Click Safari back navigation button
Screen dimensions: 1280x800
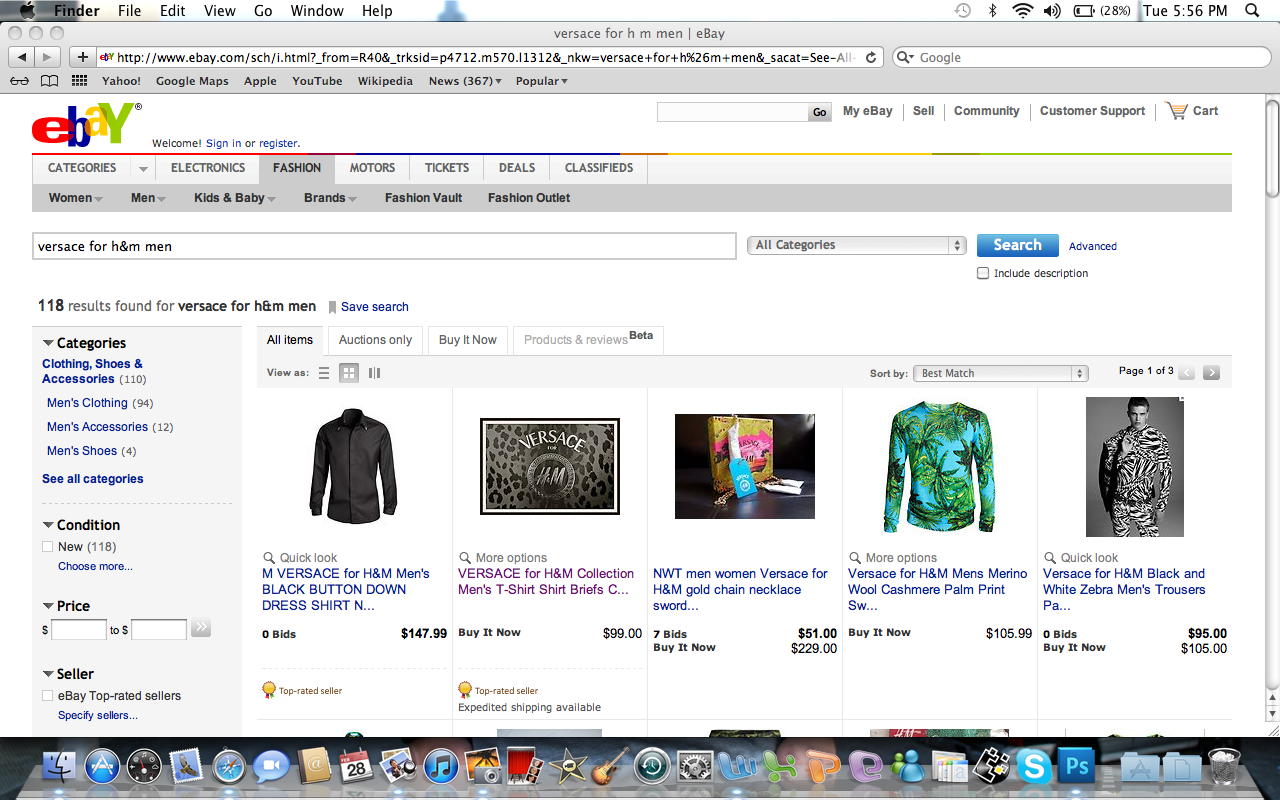[x=22, y=57]
